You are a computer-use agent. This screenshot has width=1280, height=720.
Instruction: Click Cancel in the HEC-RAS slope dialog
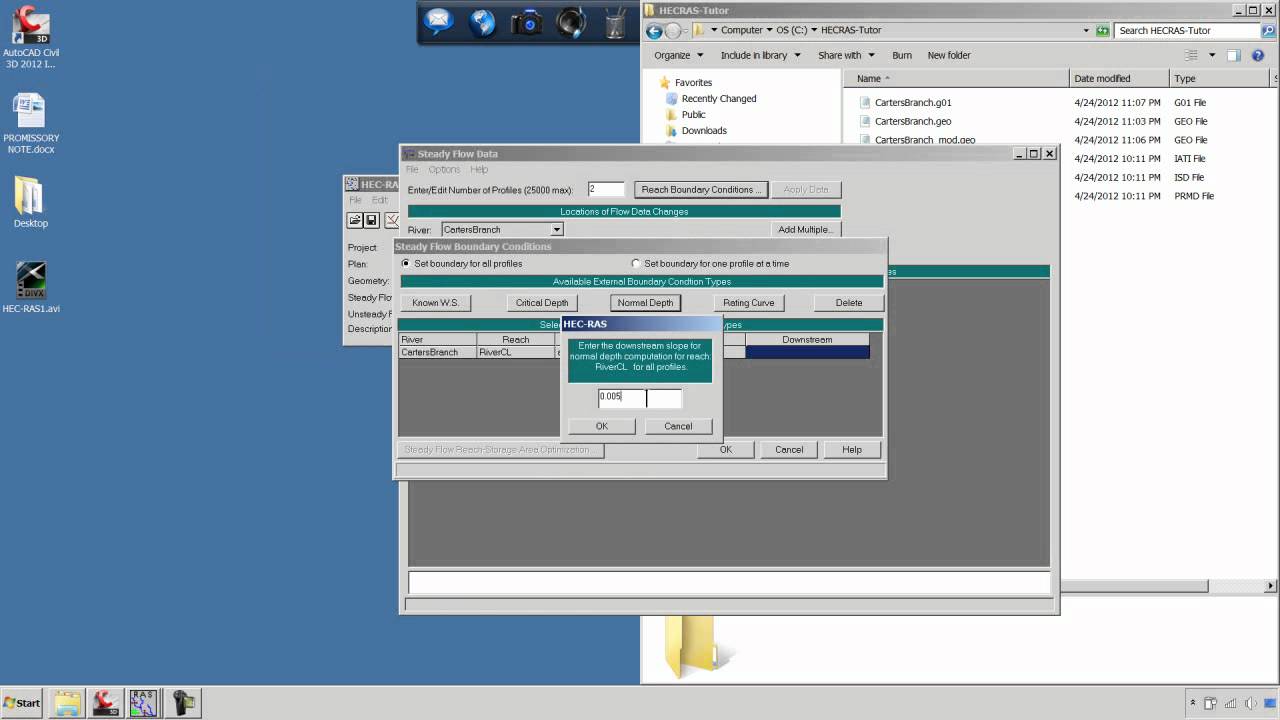coord(678,426)
